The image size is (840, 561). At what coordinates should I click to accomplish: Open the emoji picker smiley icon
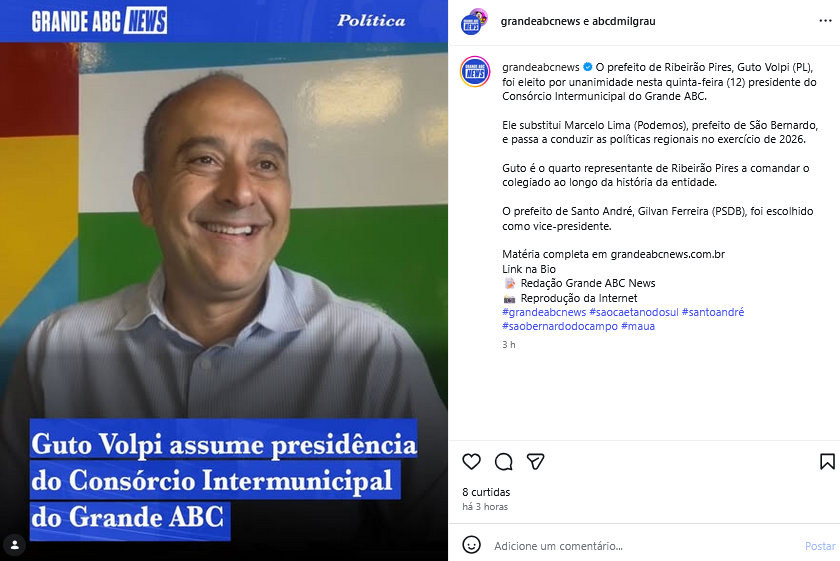tap(471, 545)
